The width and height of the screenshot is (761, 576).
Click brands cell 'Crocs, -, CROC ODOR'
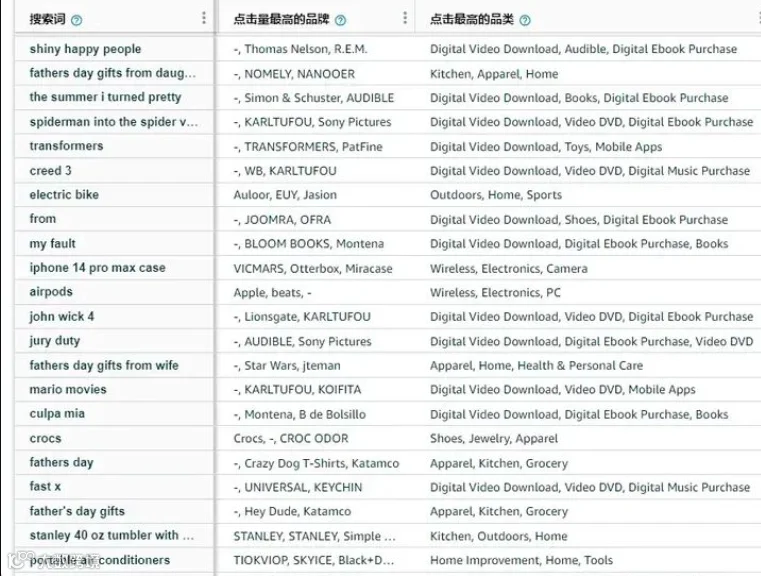291,439
